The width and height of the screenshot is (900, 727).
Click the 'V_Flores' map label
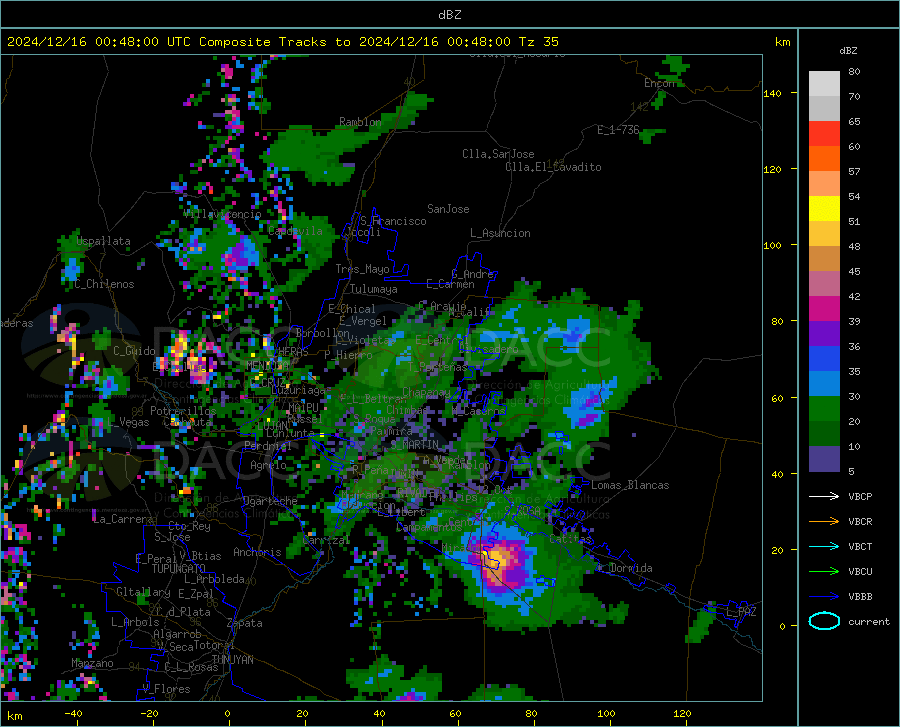click(166, 689)
